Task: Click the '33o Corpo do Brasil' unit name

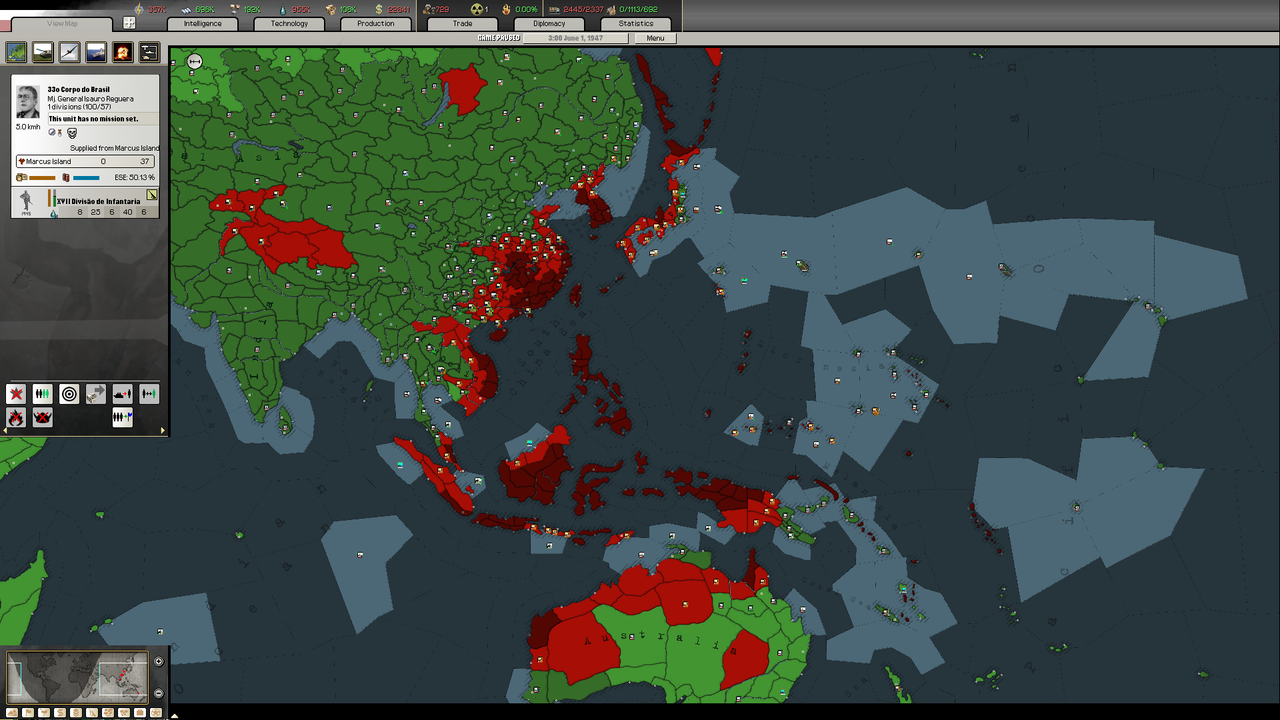Action: coord(79,90)
